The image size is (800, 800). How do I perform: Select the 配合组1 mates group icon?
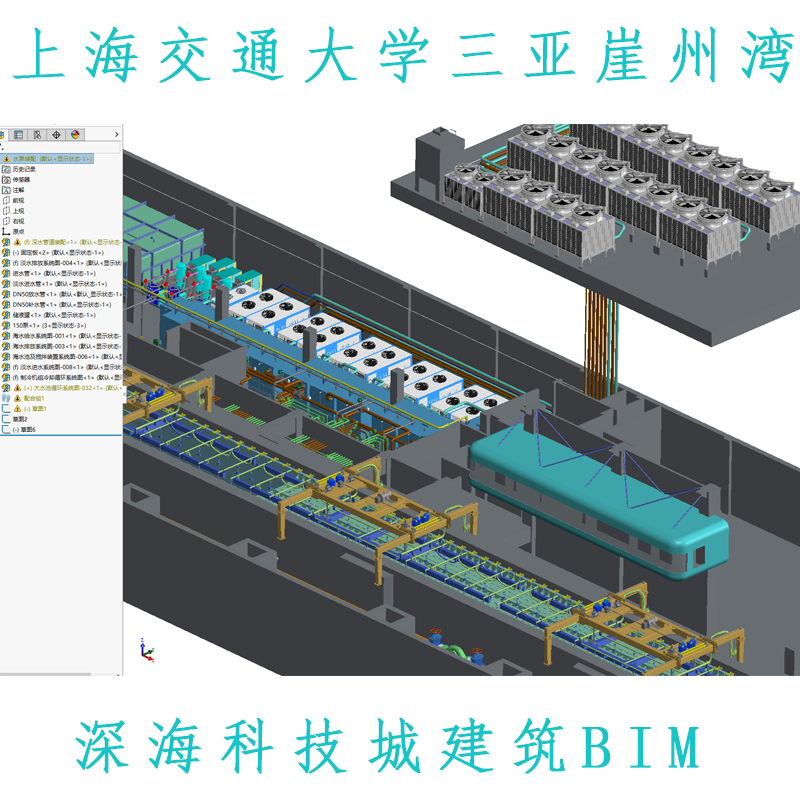coord(6,398)
